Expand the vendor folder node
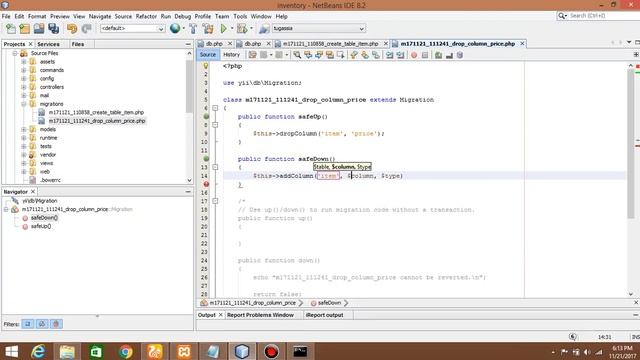Image resolution: width=640 pixels, height=360 pixels. (x=24, y=155)
